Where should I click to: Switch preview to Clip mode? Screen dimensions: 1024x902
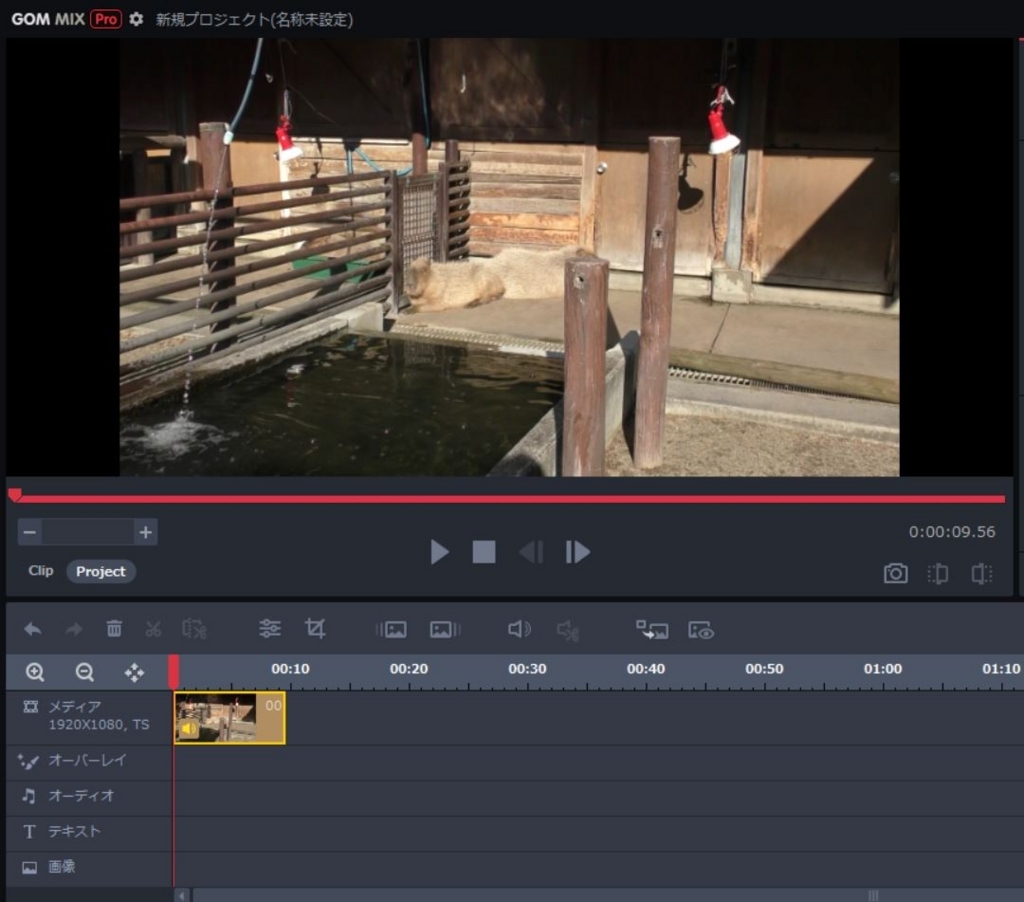pyautogui.click(x=40, y=571)
